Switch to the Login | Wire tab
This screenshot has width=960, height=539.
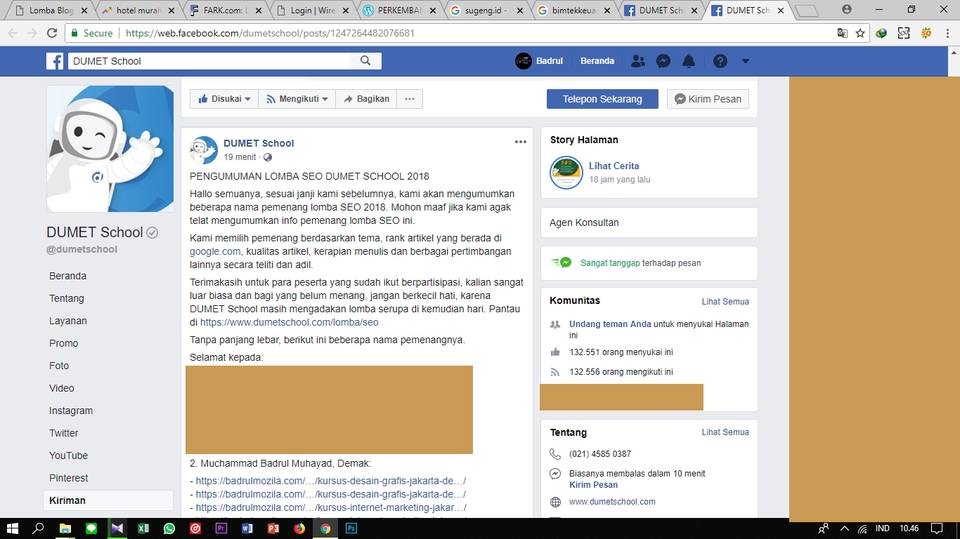312,10
